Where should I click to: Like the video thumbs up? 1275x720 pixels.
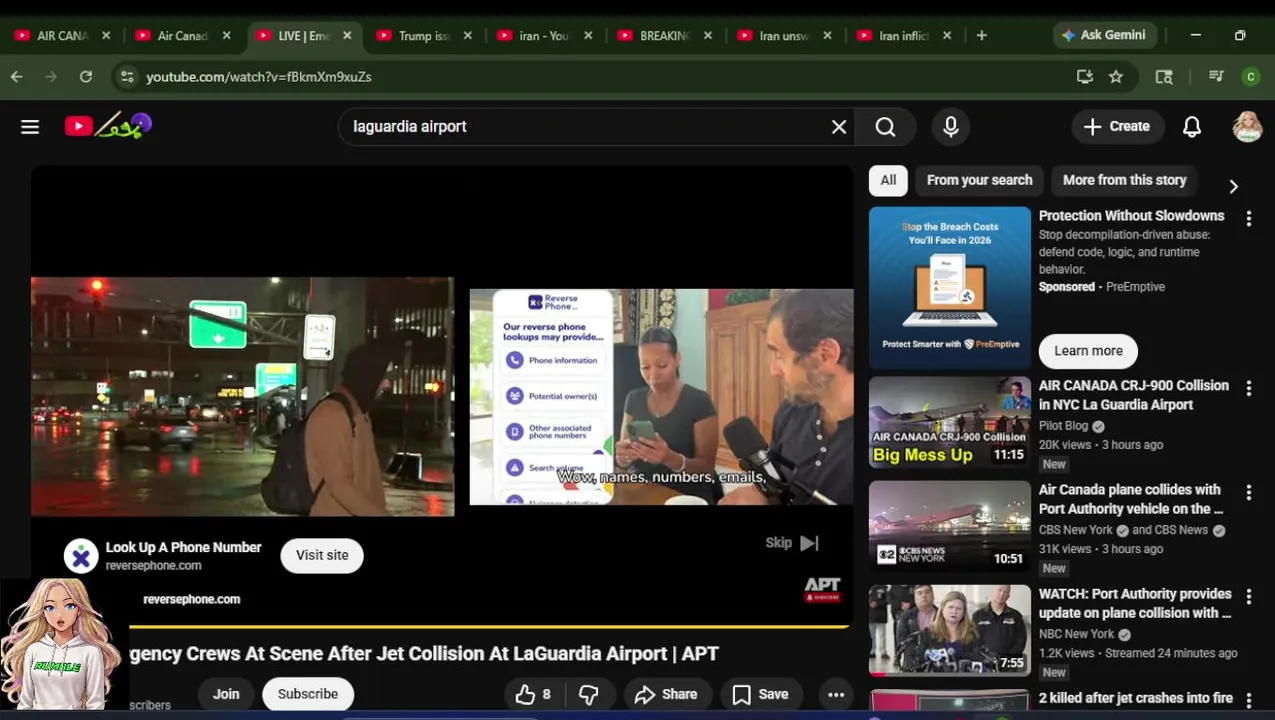tap(533, 694)
